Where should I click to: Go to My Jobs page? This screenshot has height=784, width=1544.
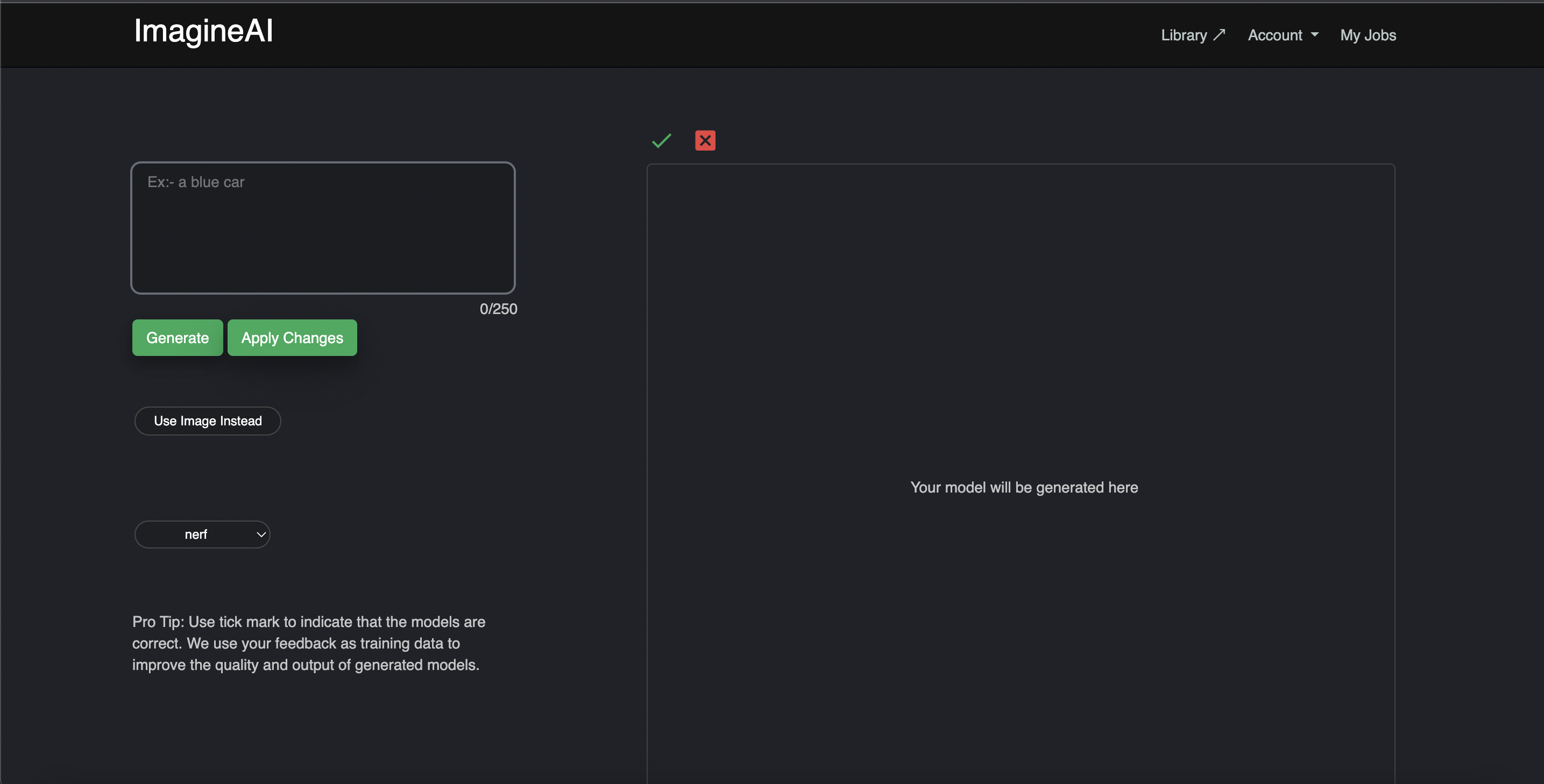point(1368,35)
